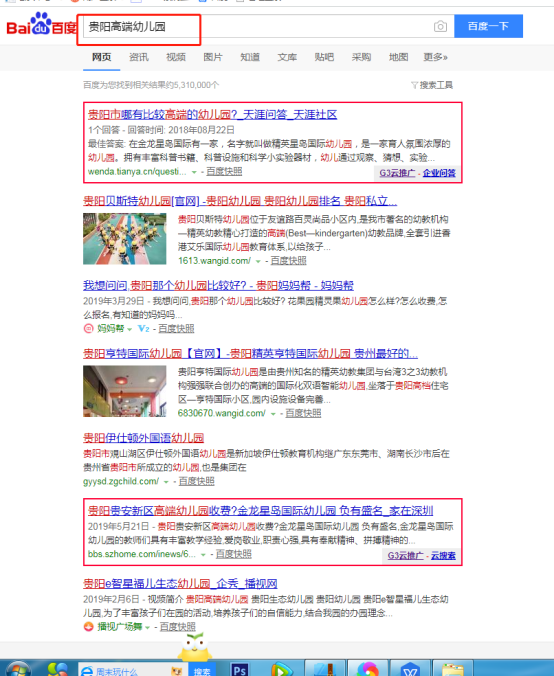The width and height of the screenshot is (554, 676).
Task: Open the colorful pinwheel taskbar icon
Action: (x=367, y=669)
